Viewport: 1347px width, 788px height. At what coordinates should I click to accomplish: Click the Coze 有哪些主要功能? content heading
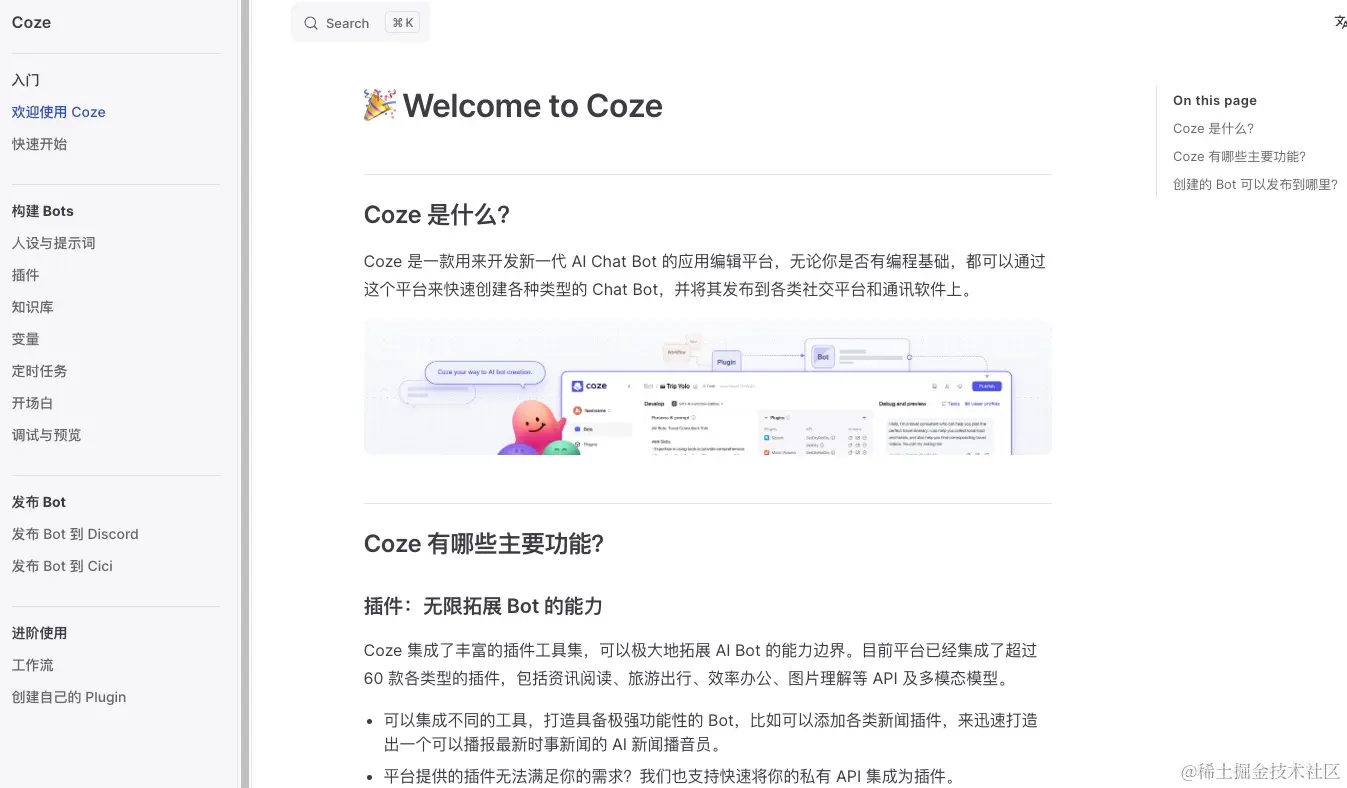(484, 544)
